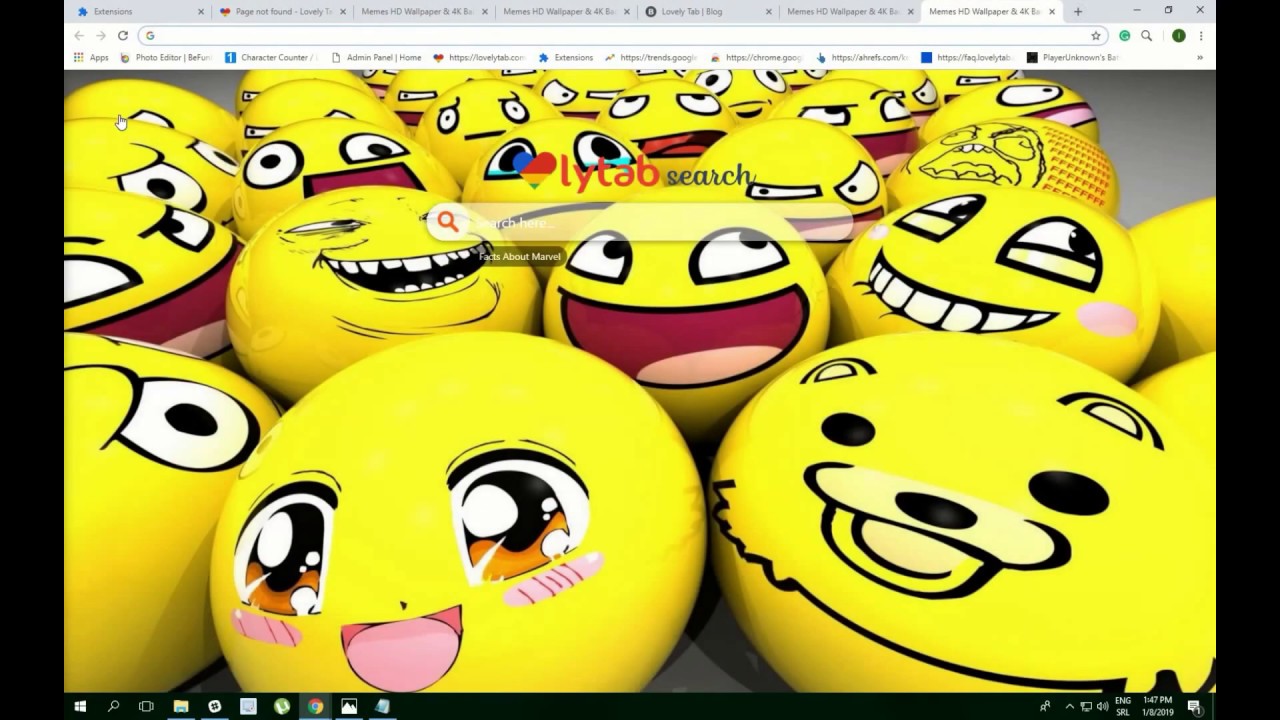The width and height of the screenshot is (1280, 720).
Task: Open the Chrome profile avatar
Action: [1179, 35]
